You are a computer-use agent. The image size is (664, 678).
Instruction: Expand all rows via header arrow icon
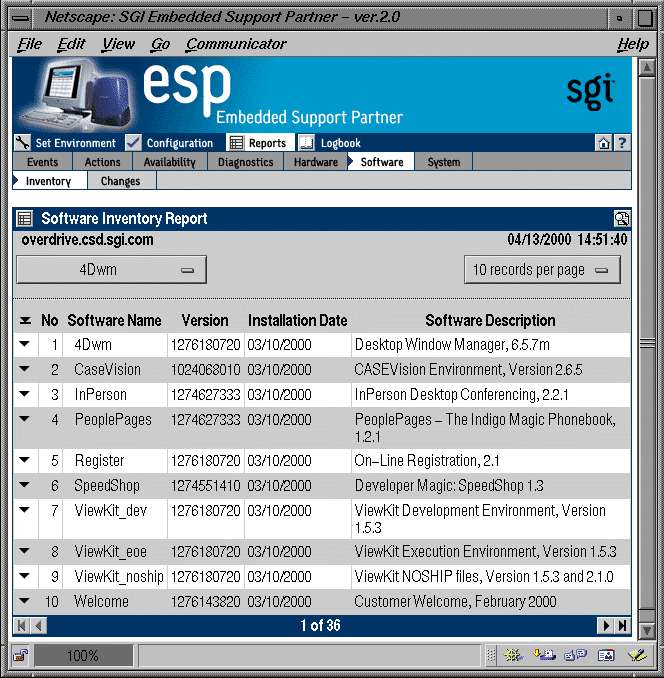26,320
